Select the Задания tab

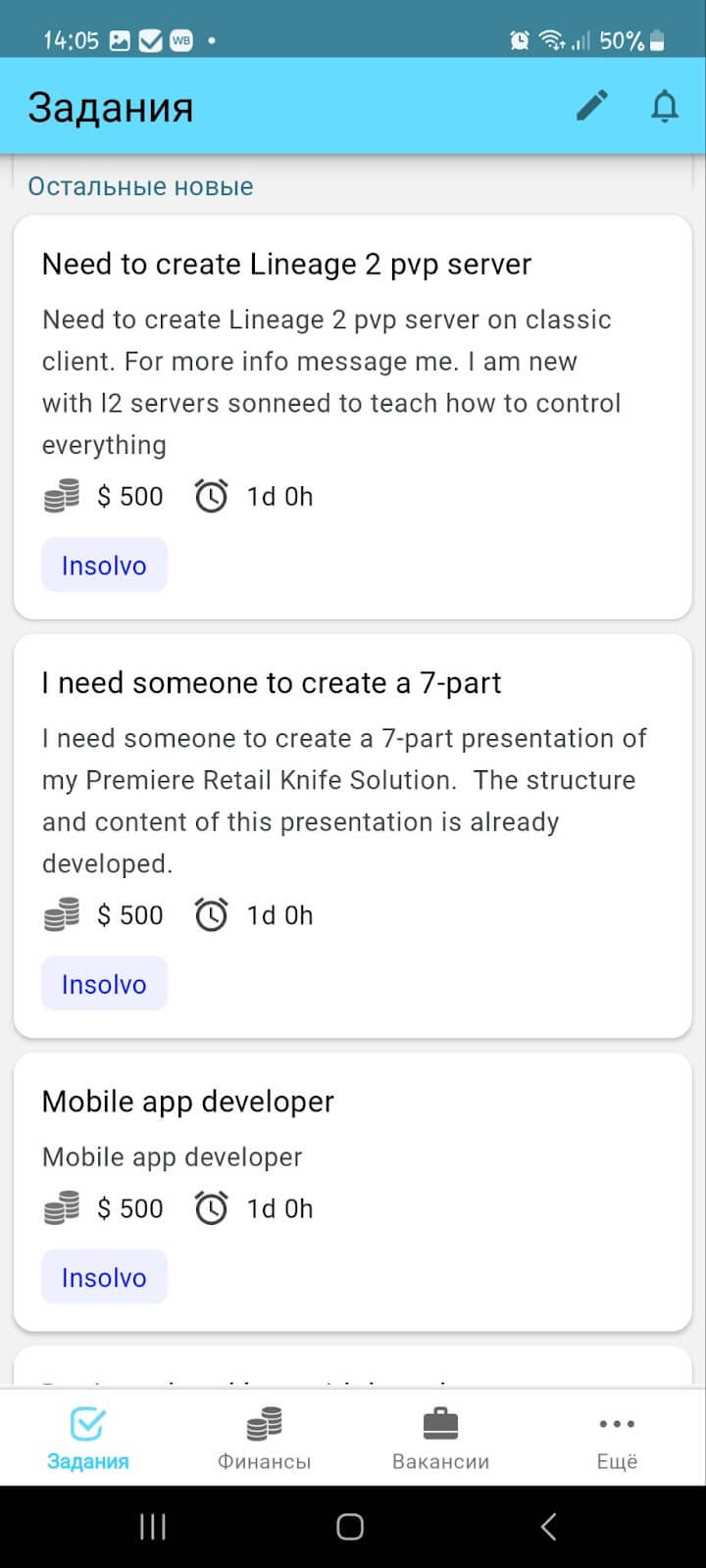(88, 1438)
